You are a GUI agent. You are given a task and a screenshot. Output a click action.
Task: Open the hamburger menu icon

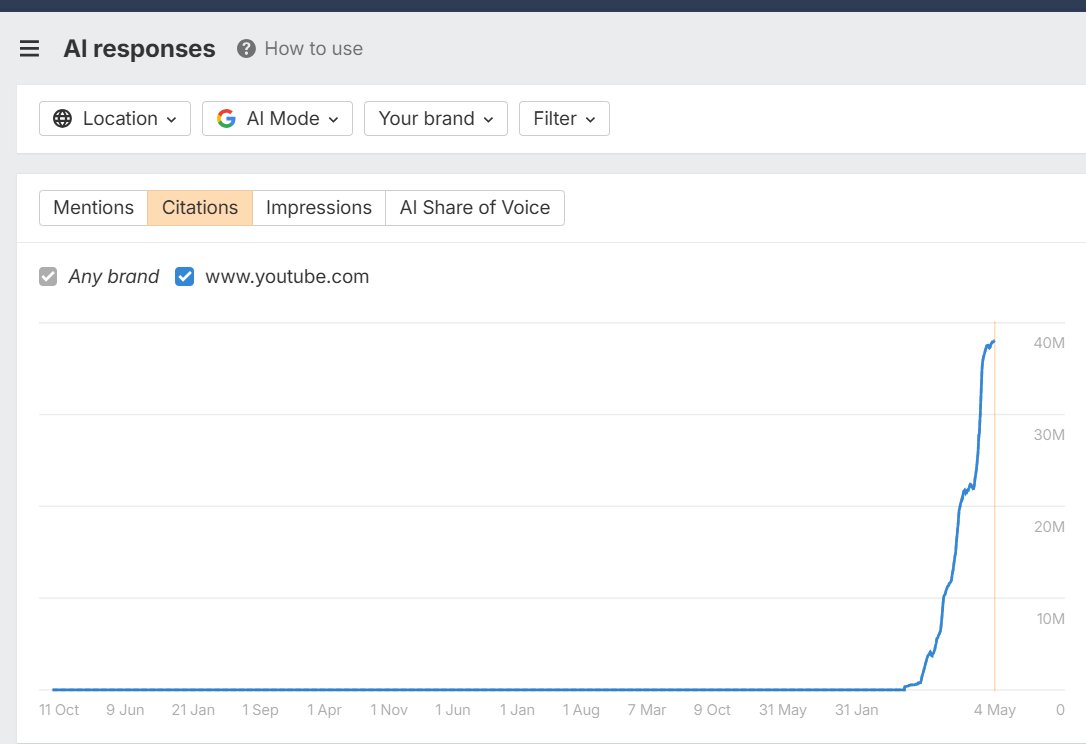29,48
